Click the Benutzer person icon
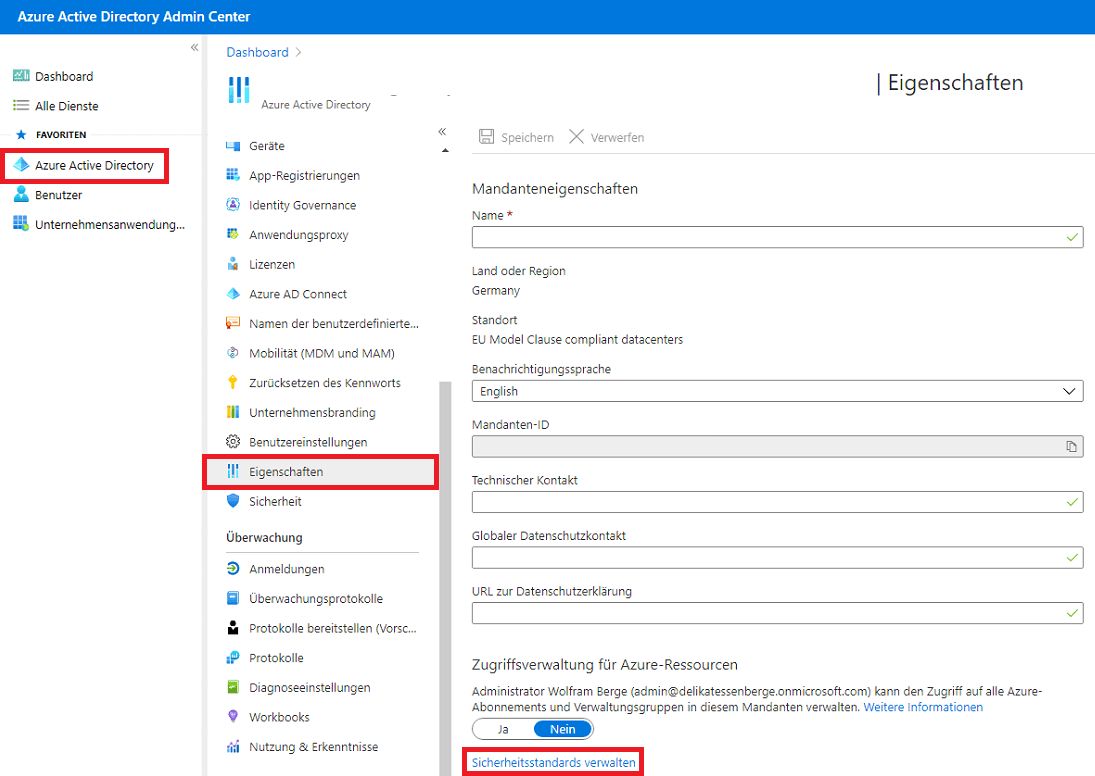 [x=21, y=194]
